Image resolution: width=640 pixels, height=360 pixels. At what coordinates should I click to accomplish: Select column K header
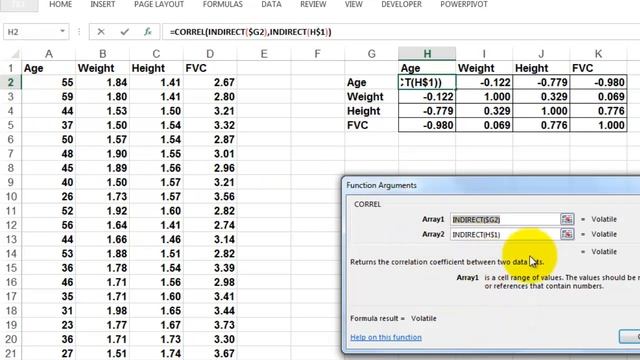coord(598,54)
